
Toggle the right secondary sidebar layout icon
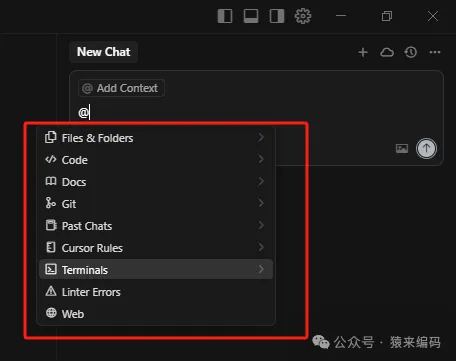(277, 16)
